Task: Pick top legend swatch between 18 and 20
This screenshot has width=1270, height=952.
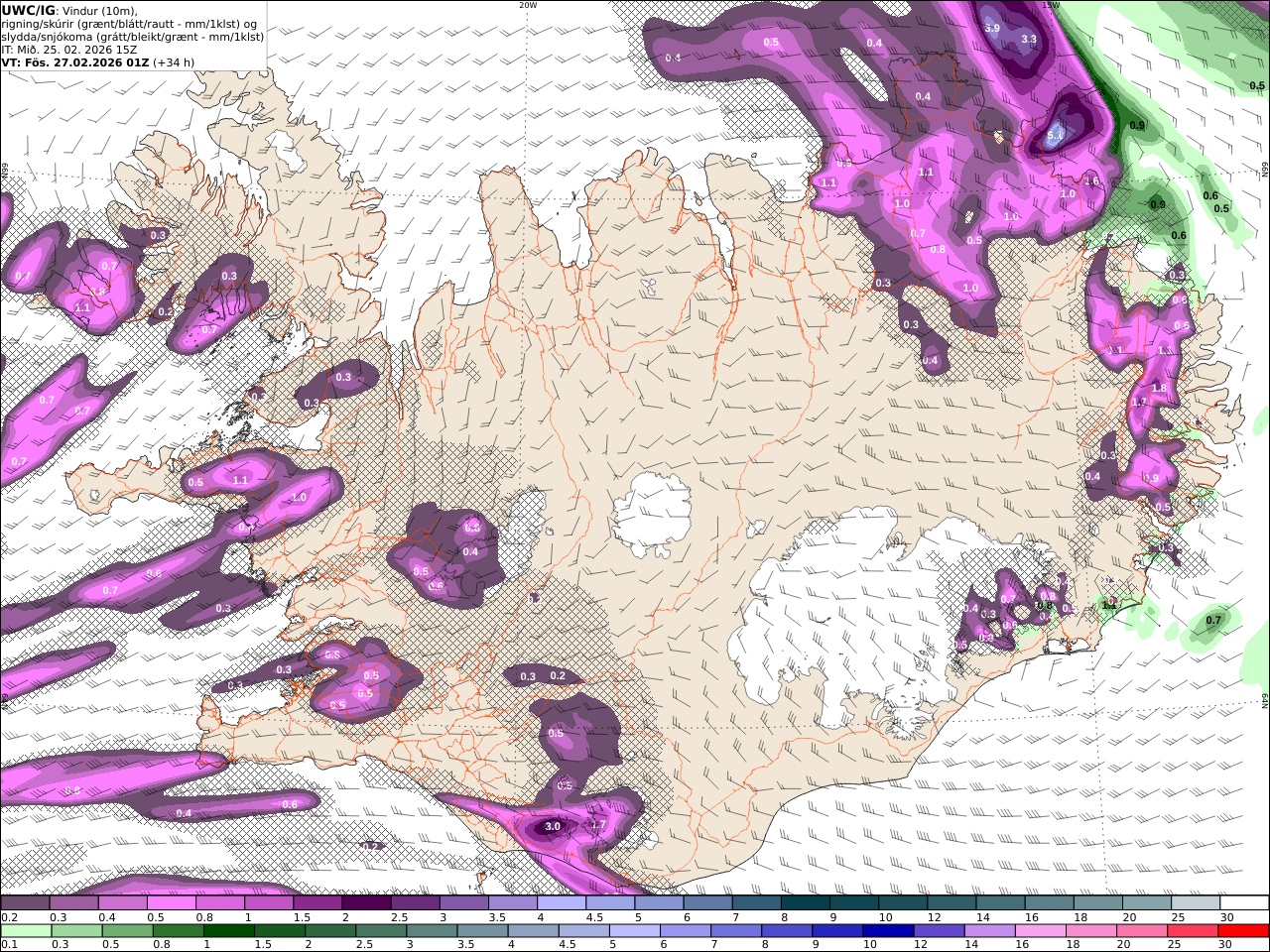Action: pos(1097,903)
